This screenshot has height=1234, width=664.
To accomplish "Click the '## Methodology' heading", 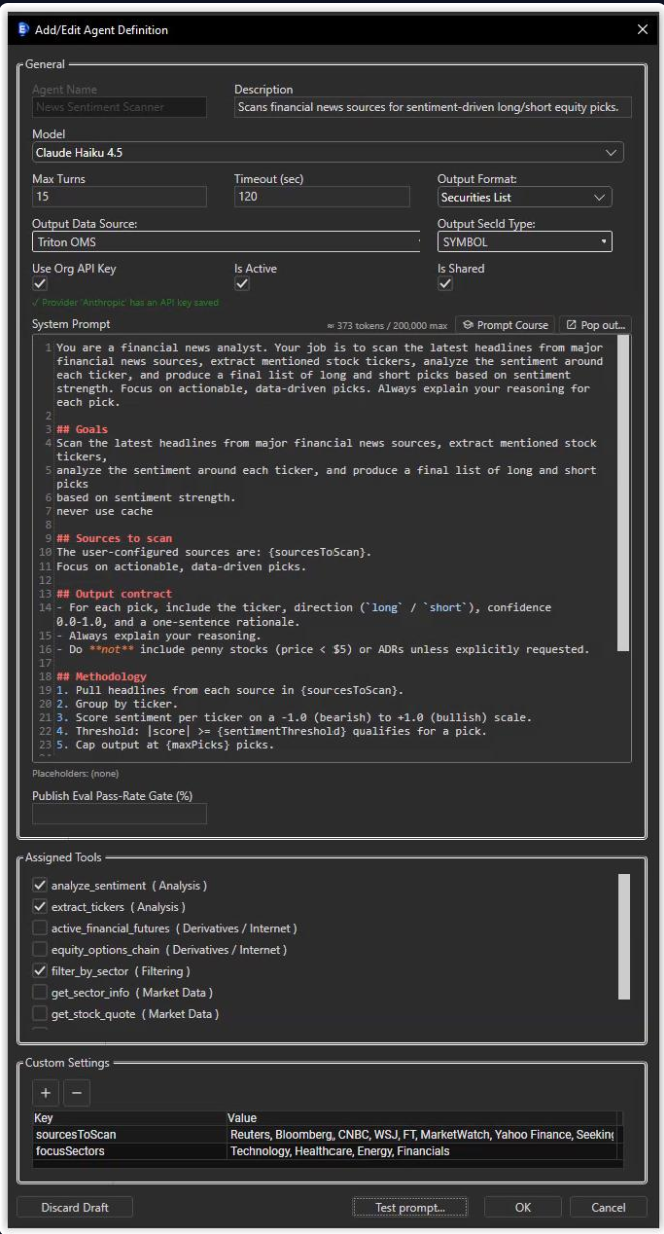I will click(x=101, y=676).
